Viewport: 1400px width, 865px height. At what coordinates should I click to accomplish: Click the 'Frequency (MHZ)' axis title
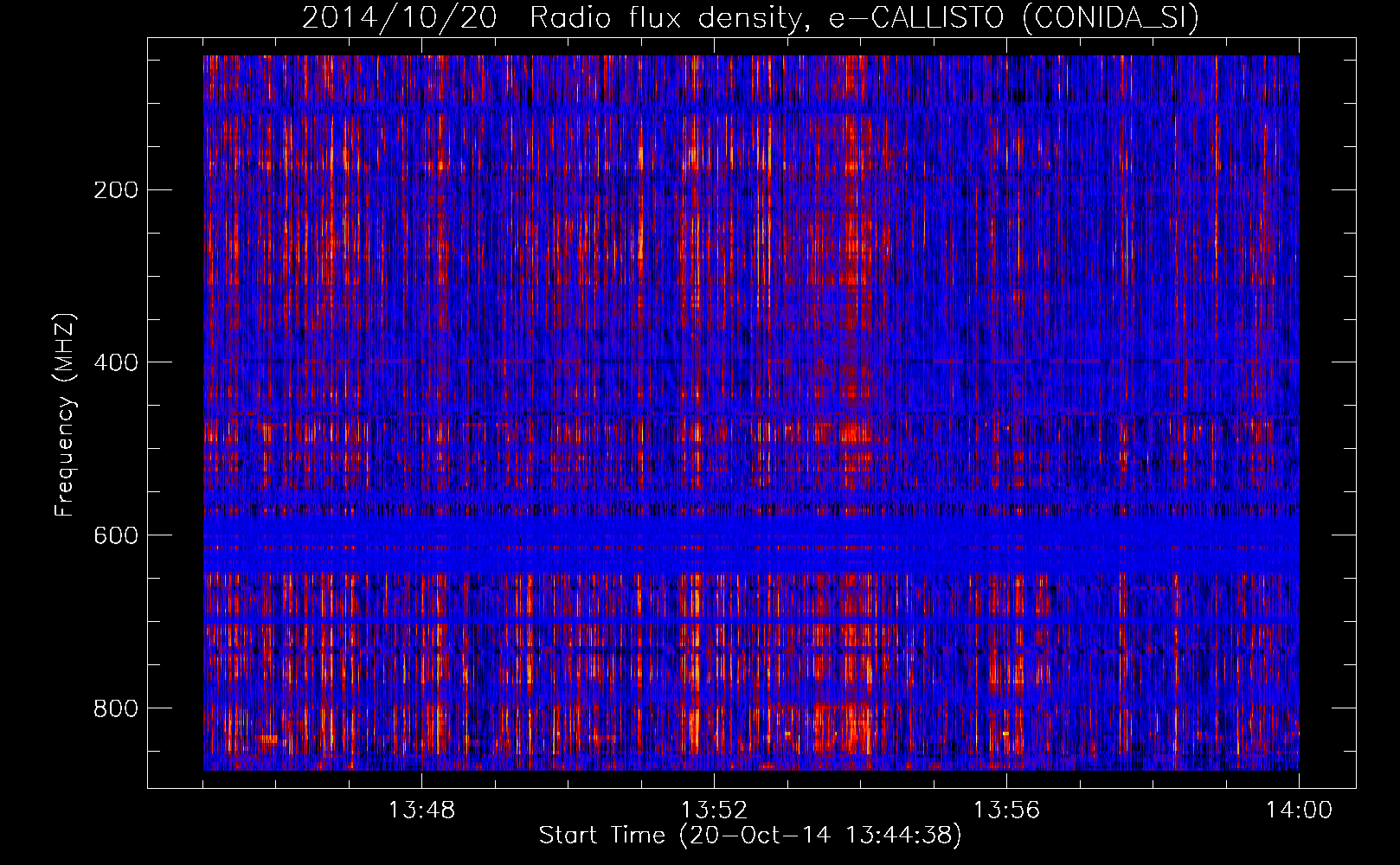(x=66, y=414)
